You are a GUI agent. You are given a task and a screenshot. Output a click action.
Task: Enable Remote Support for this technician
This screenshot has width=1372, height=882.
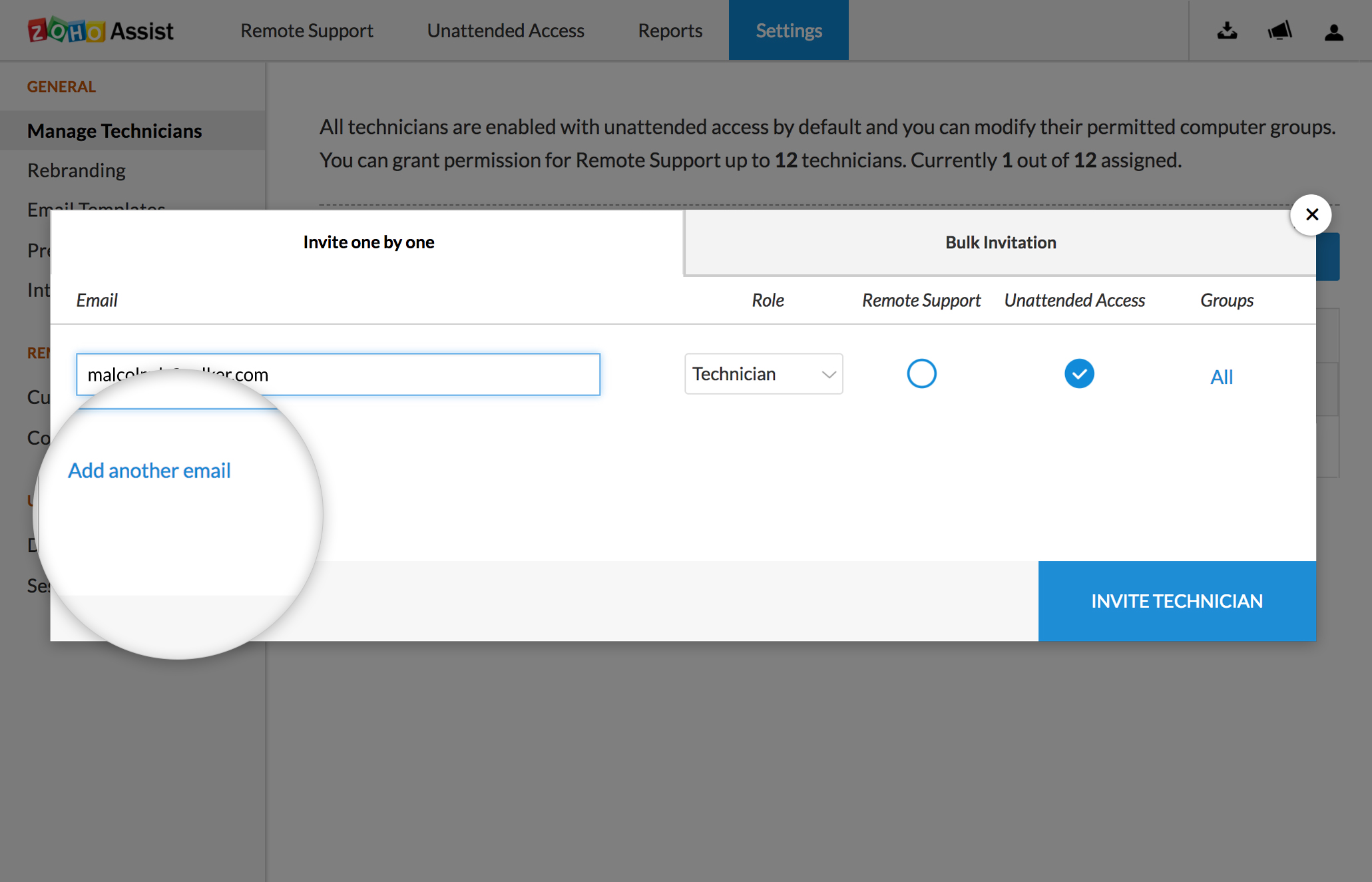pos(921,373)
